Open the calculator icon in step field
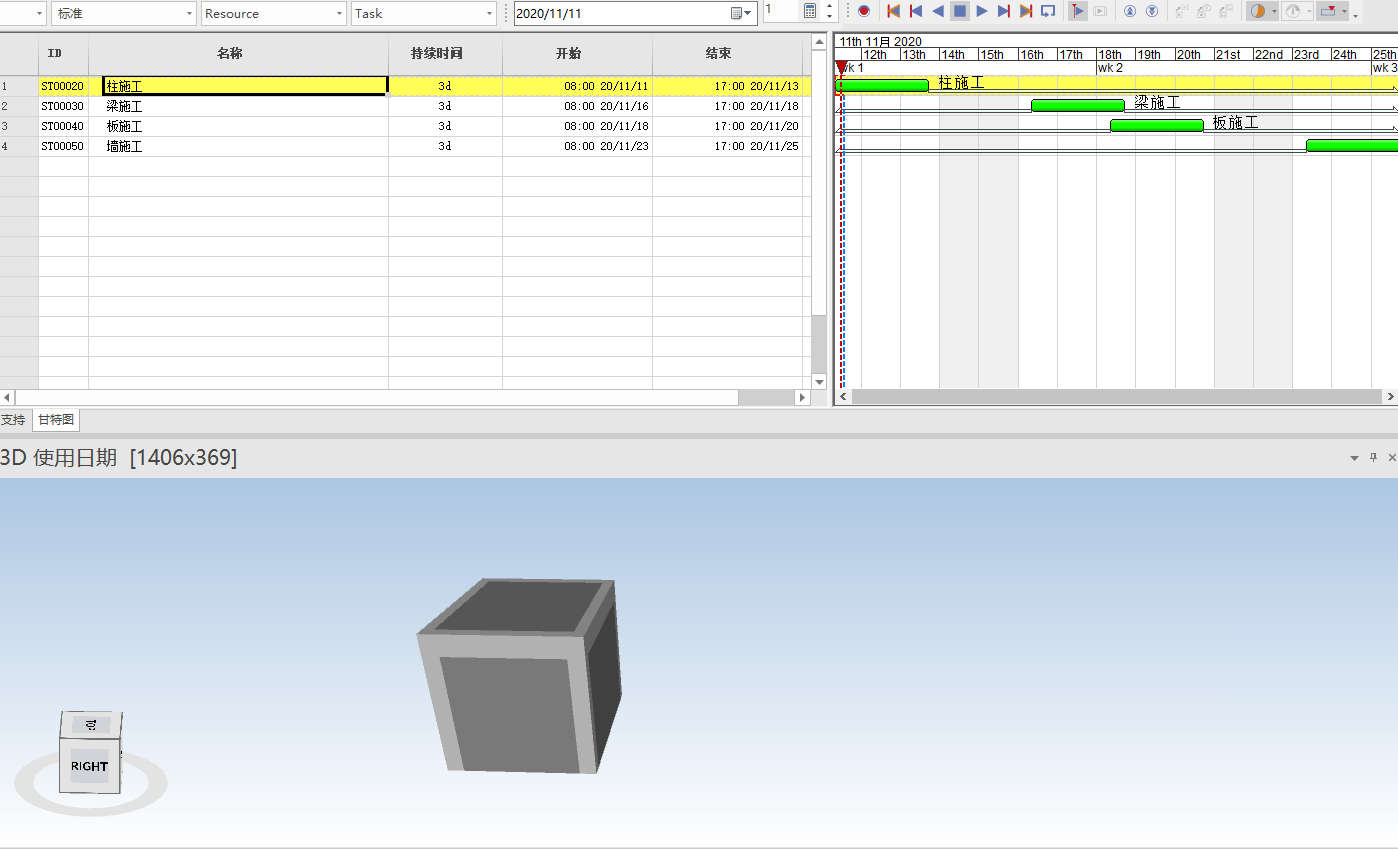This screenshot has width=1398, height=849. (x=810, y=11)
